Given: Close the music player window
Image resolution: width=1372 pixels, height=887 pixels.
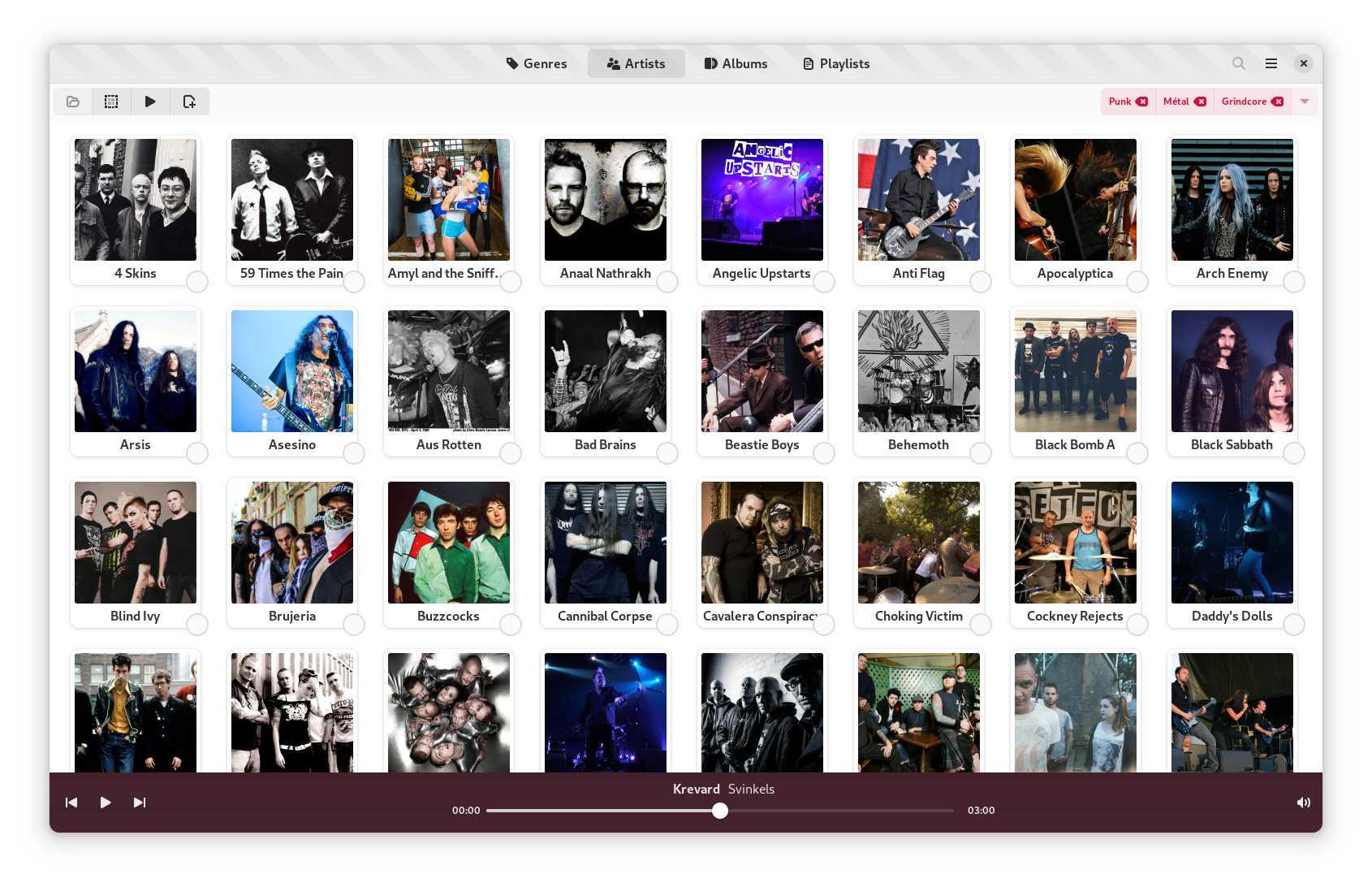Looking at the screenshot, I should [1304, 63].
